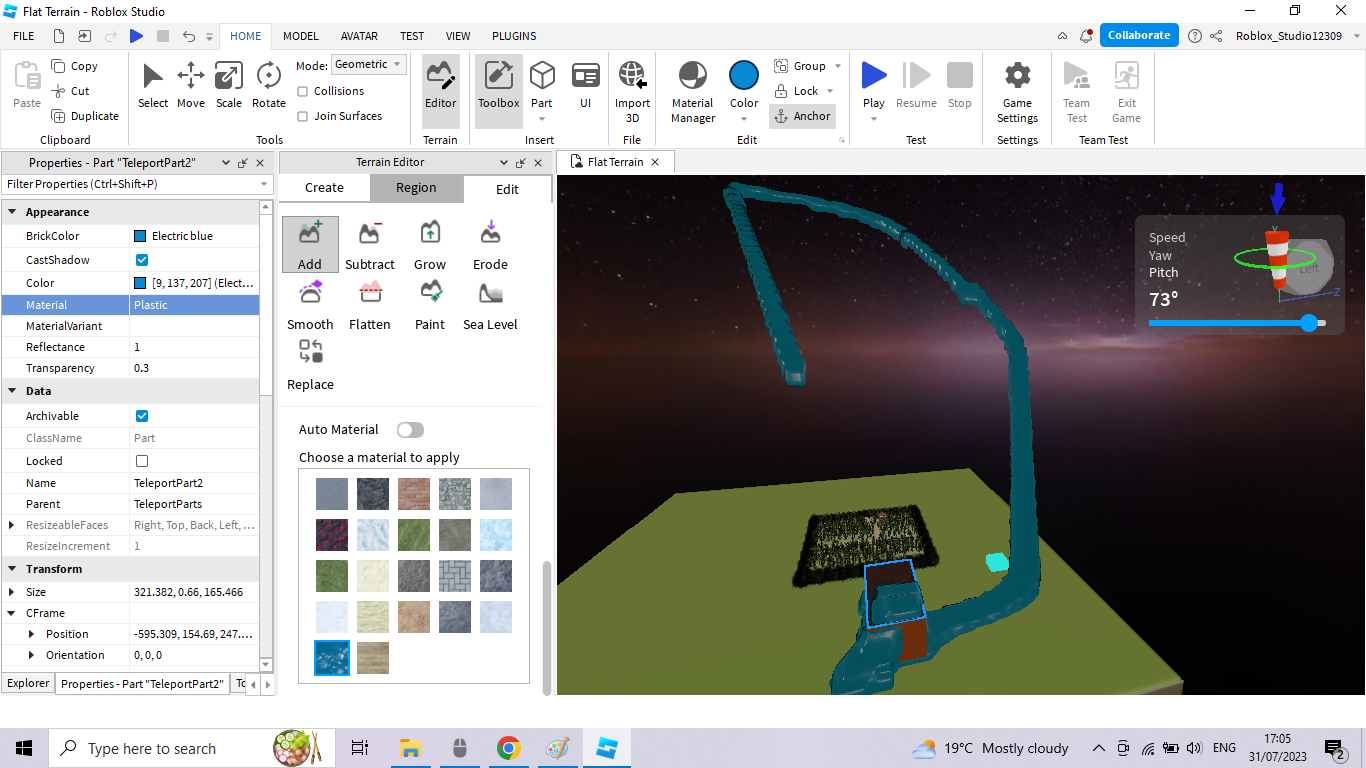The width and height of the screenshot is (1366, 768).
Task: Open the FILE menu
Action: coord(23,36)
